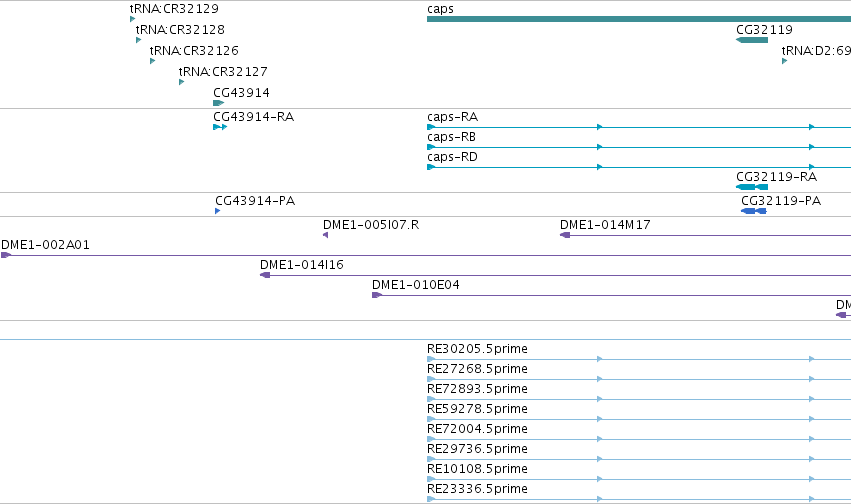Select the CG43914-RA transcript glyph
851x504 pixels.
[x=220, y=127]
